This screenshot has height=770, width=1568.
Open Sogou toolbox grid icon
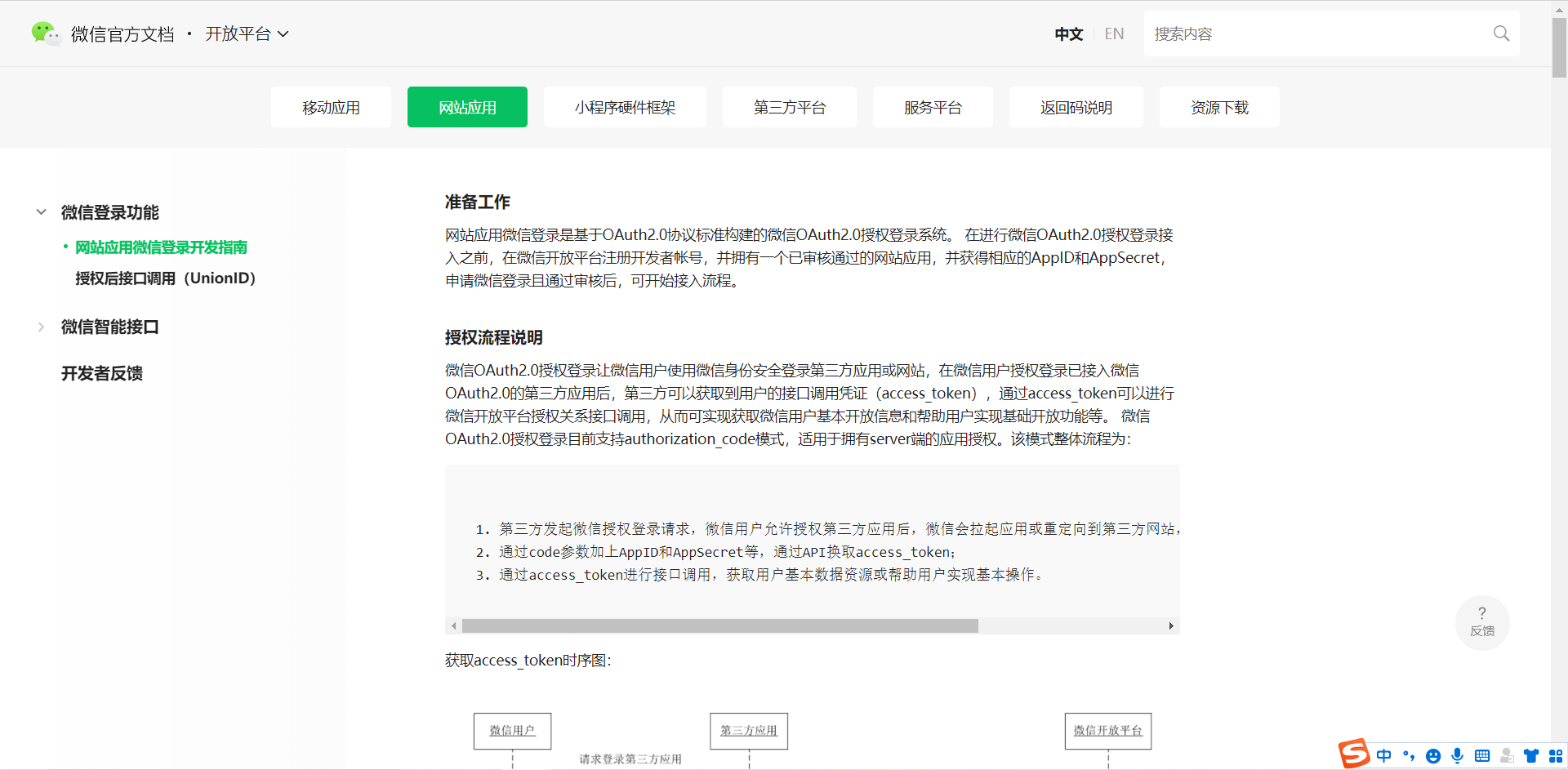tap(1556, 755)
